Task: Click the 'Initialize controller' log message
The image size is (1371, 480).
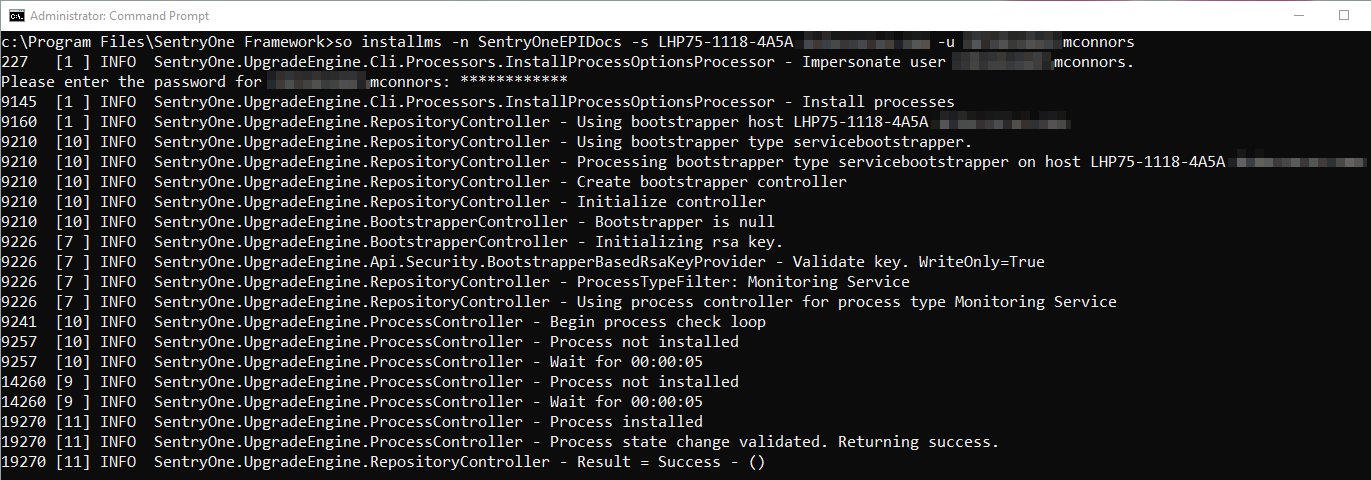Action: [671, 202]
